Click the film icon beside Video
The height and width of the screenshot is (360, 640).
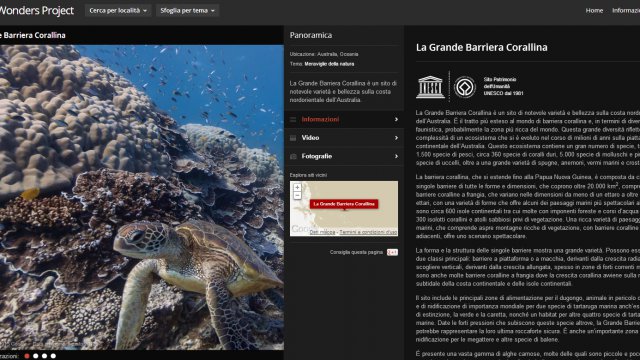[293, 138]
